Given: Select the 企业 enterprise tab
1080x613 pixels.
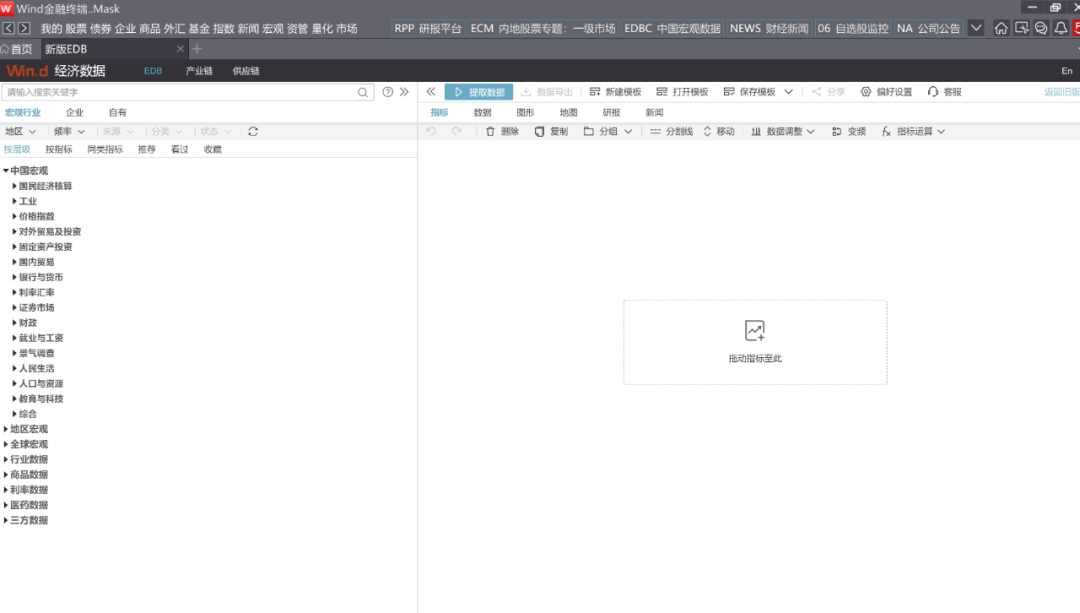Looking at the screenshot, I should coord(74,112).
